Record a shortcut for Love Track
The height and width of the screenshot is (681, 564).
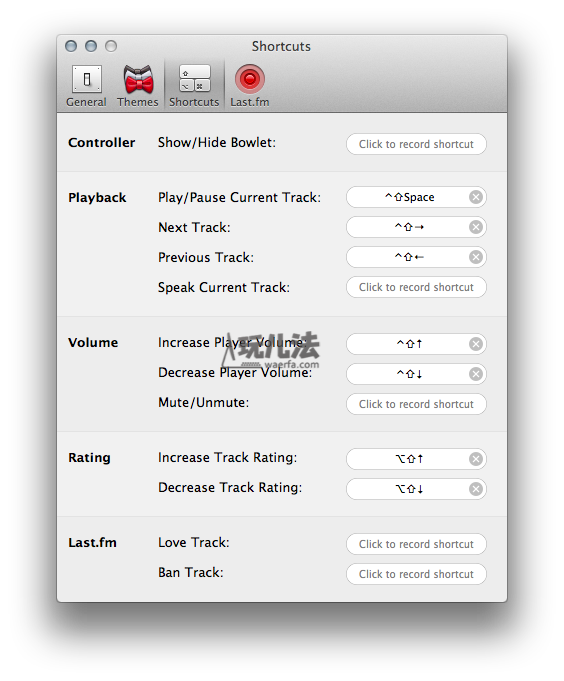[x=416, y=544]
